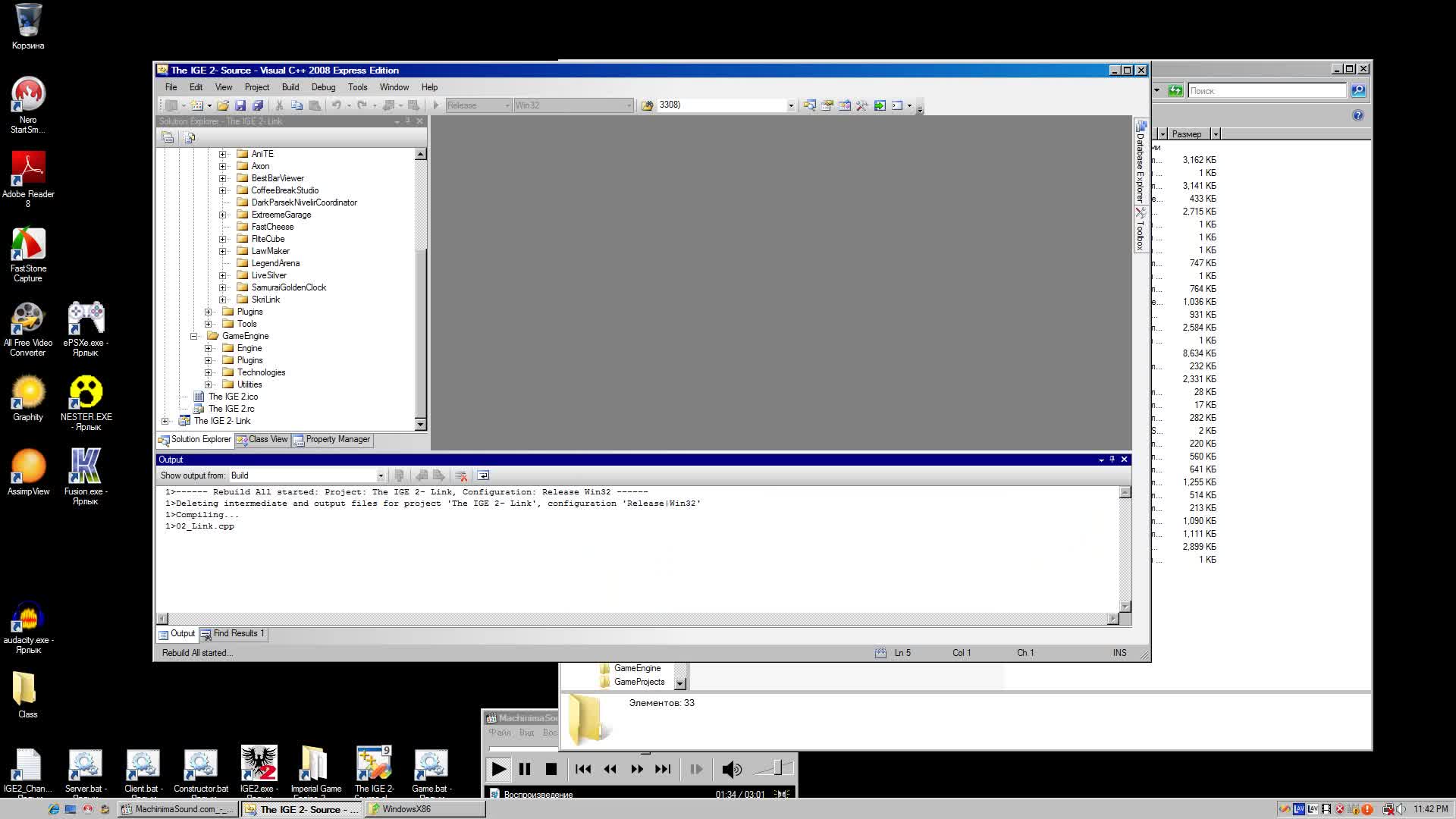The image size is (1456, 819).
Task: Select the LegendArena folder
Action: 275,263
